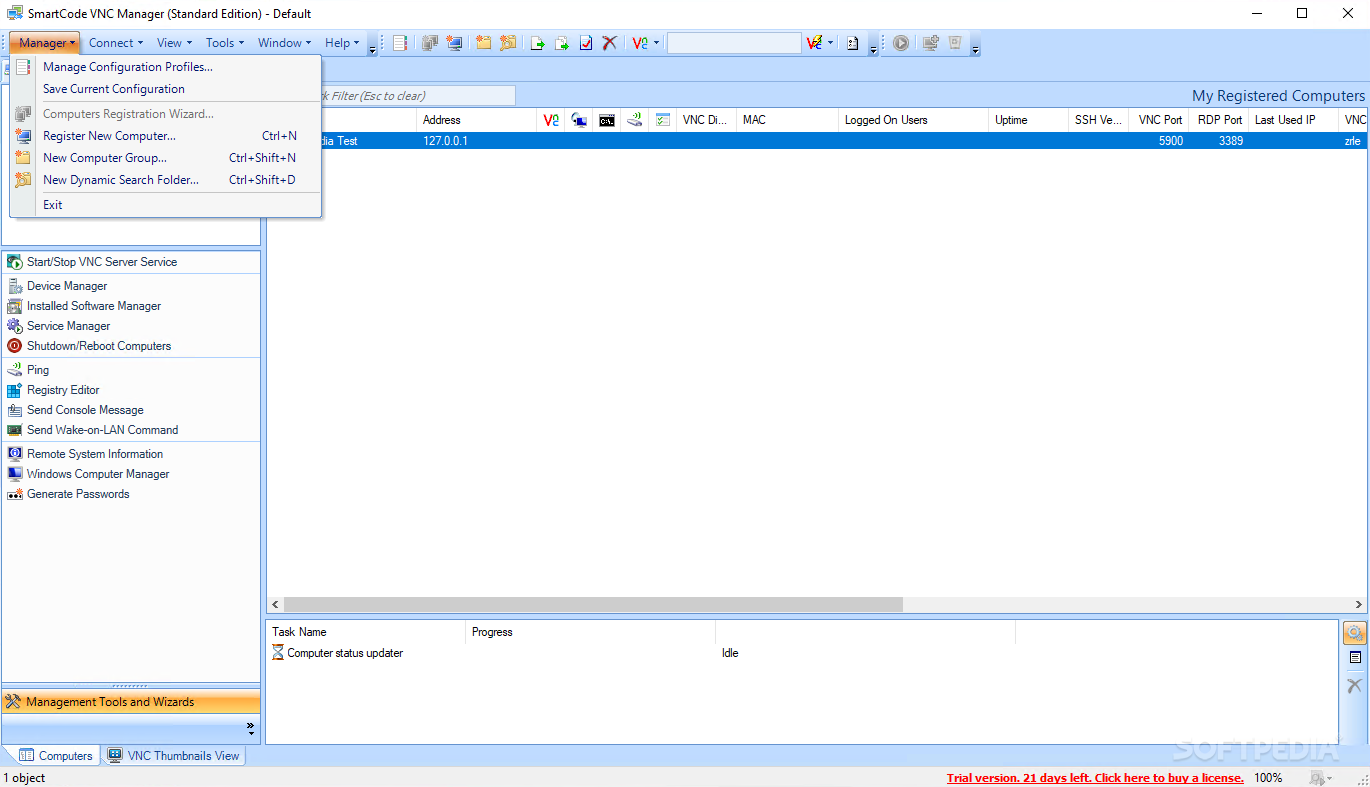Click grey play button toolbar icon
This screenshot has width=1370, height=787.
coord(901,43)
